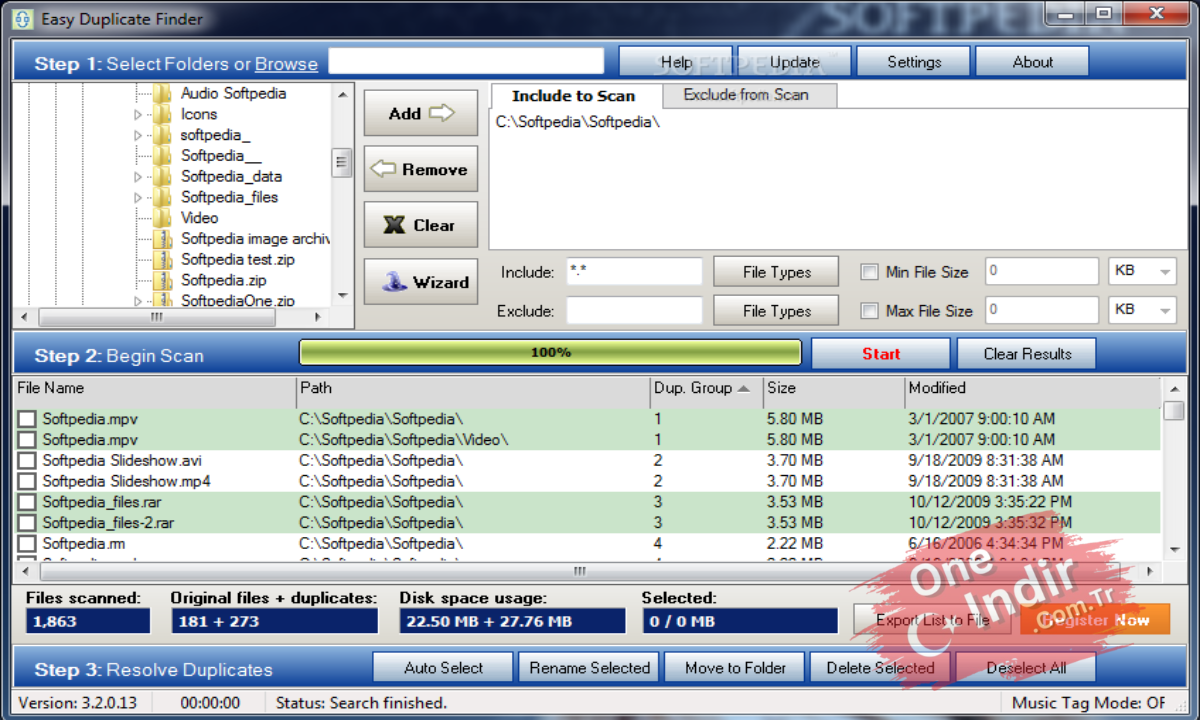The image size is (1200, 720).
Task: Click the left-arrow icon on Remove button
Action: 383,169
